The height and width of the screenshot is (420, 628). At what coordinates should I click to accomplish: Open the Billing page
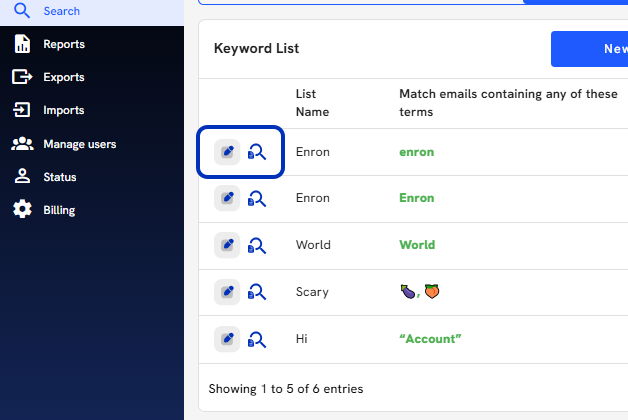(59, 210)
